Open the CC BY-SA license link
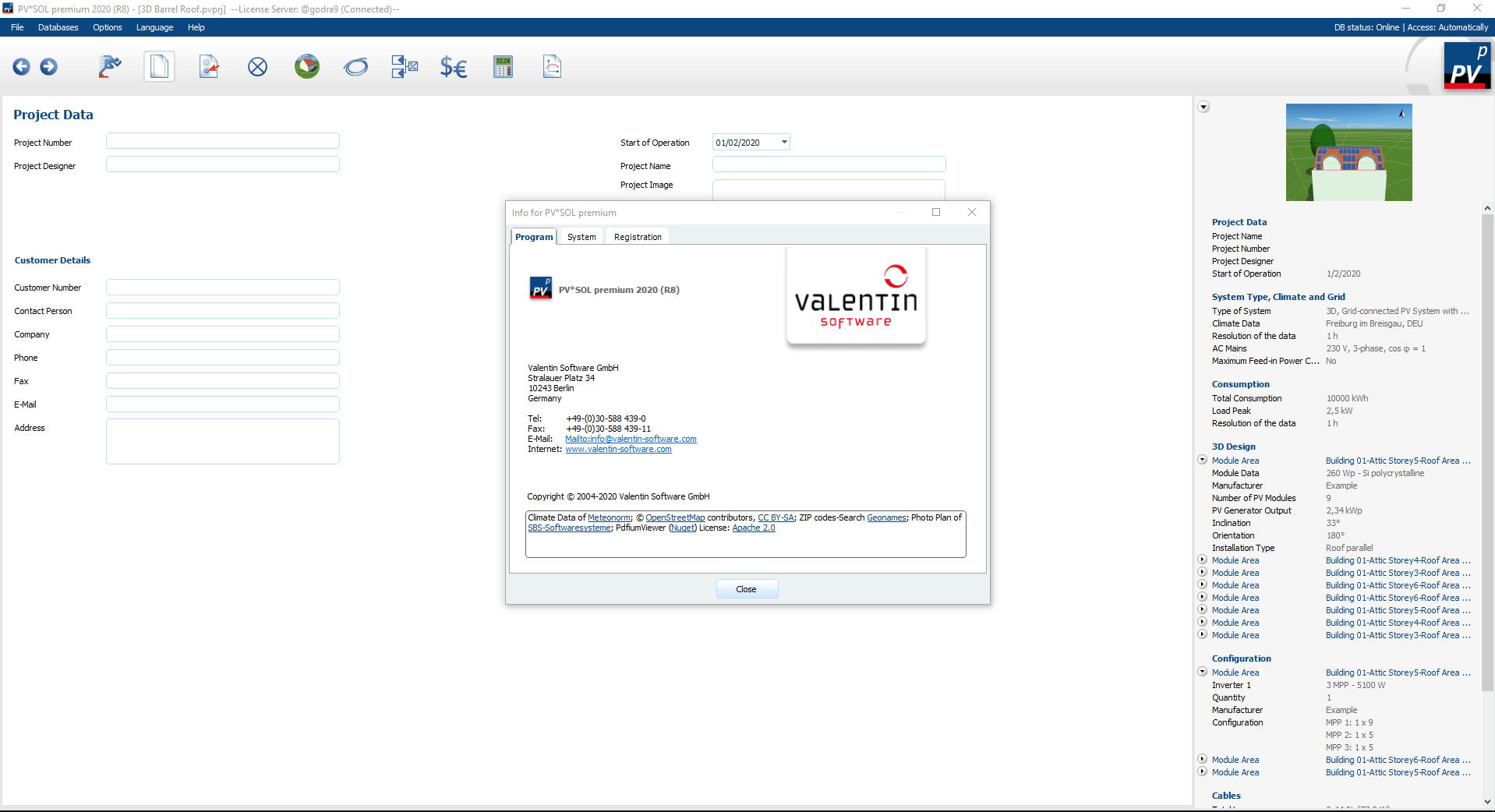1495x812 pixels. click(x=776, y=517)
